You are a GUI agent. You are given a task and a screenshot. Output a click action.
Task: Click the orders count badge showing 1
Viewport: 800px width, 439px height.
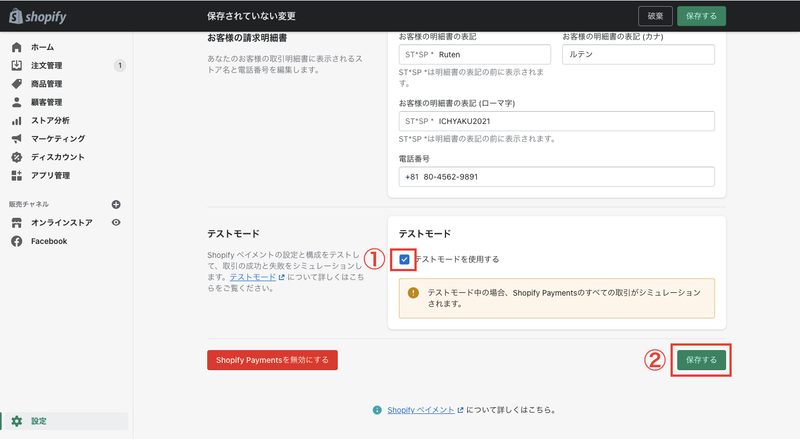point(119,65)
